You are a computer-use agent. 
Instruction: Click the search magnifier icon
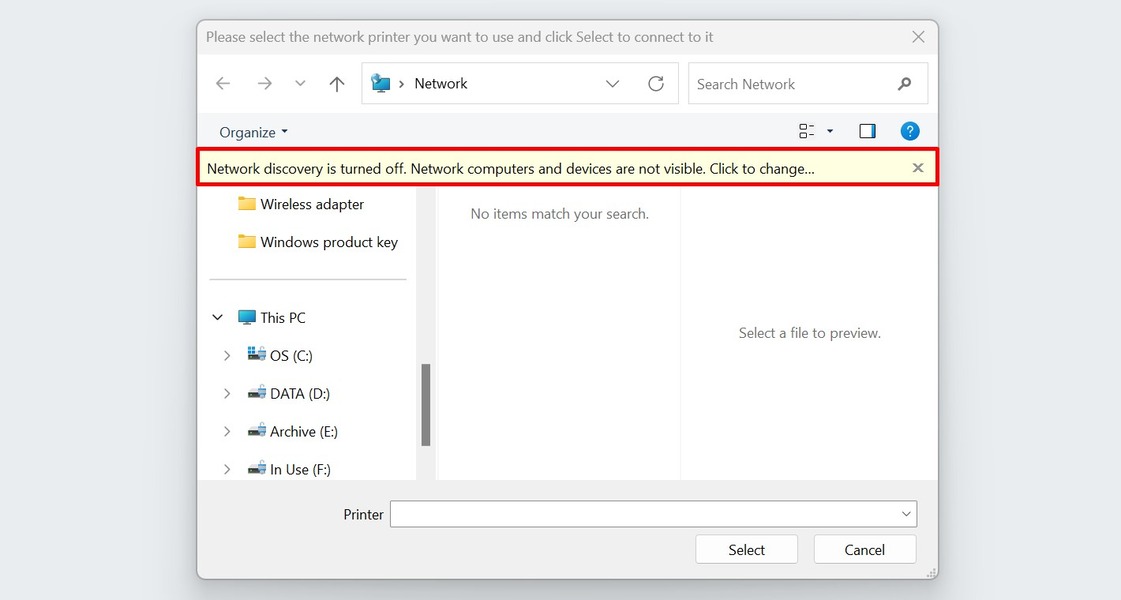click(904, 83)
